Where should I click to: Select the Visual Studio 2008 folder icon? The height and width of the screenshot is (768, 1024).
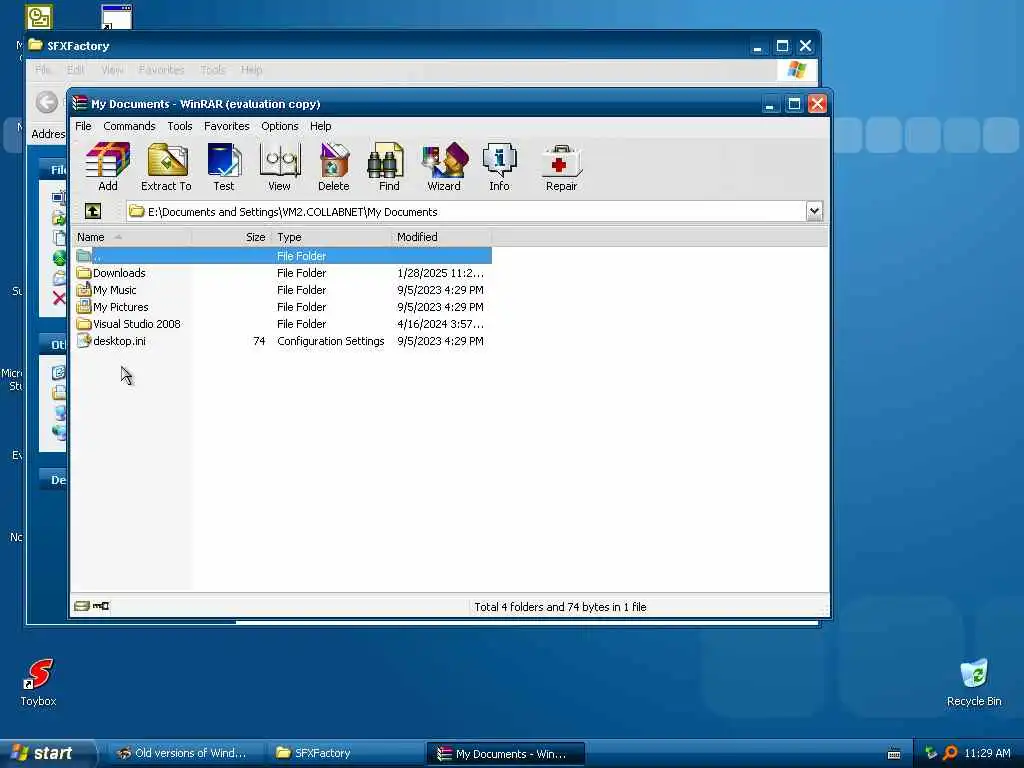[84, 324]
